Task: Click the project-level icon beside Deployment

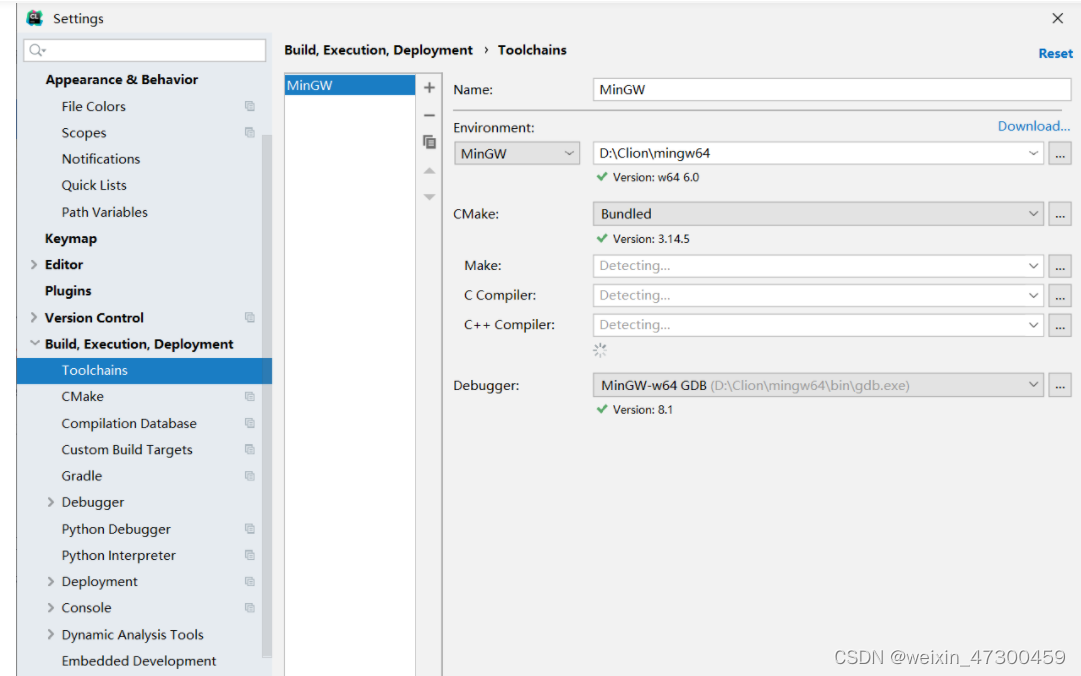Action: click(250, 582)
